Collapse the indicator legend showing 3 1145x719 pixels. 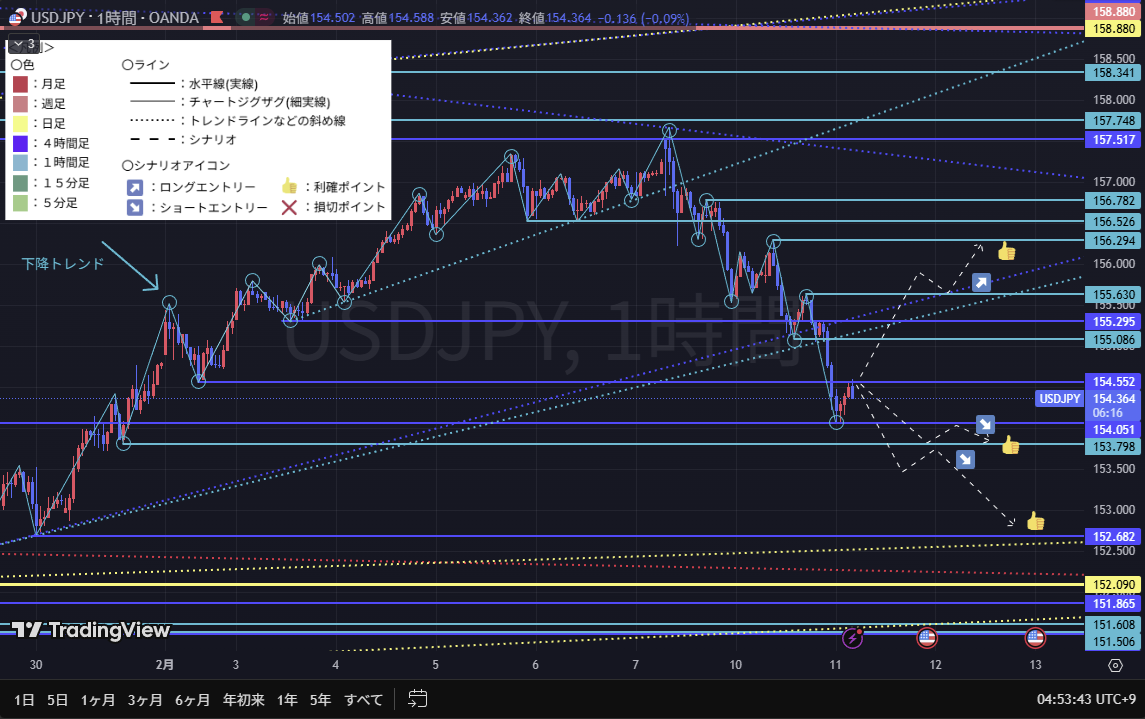point(24,45)
